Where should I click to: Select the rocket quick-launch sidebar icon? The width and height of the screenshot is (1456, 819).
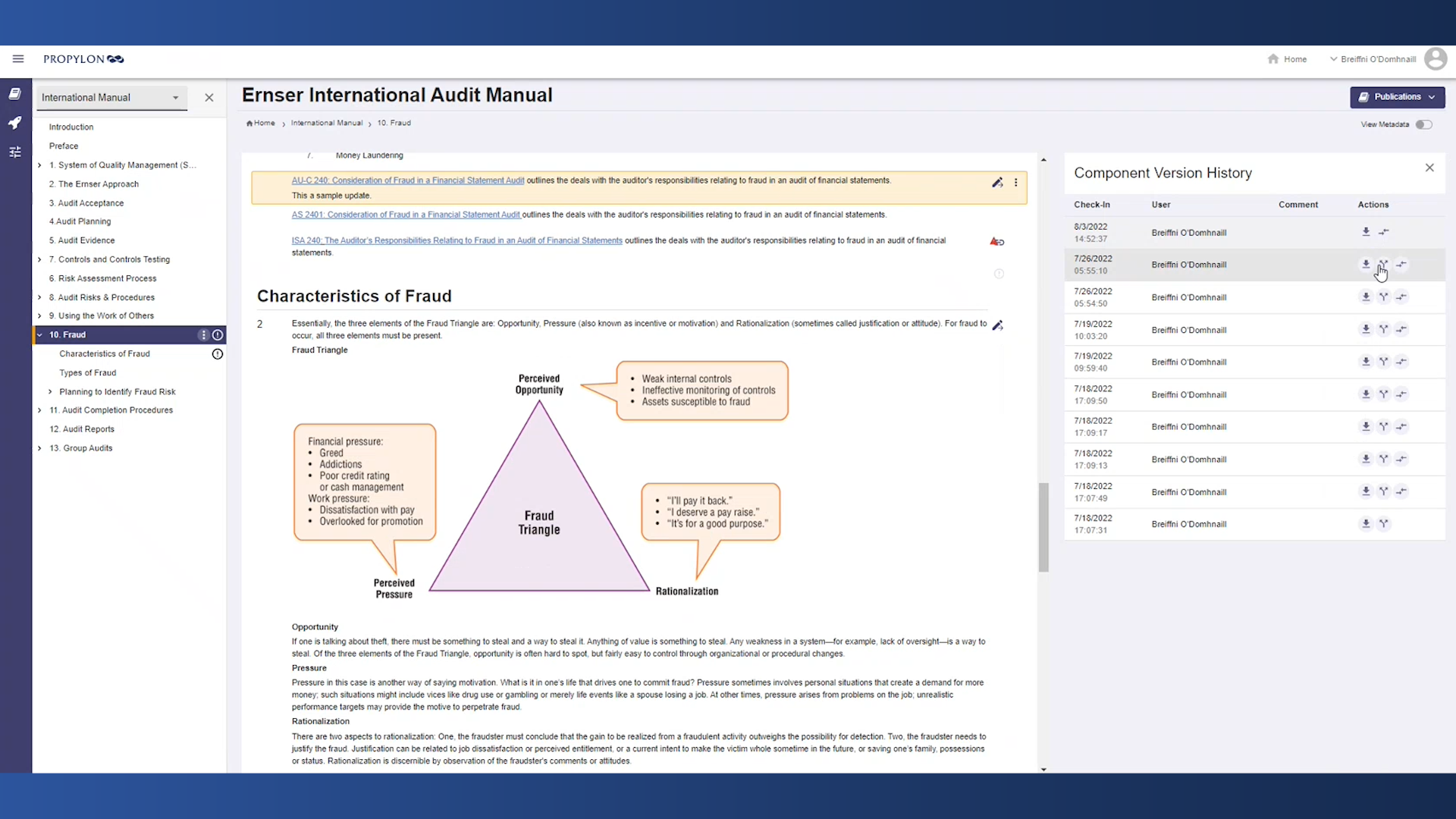[15, 122]
